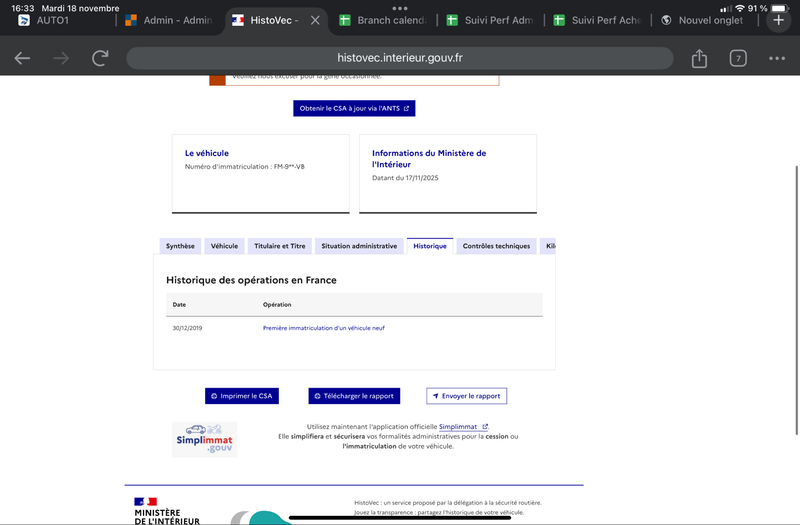Open the Synthèse tab
The height and width of the screenshot is (525, 800).
pos(180,246)
